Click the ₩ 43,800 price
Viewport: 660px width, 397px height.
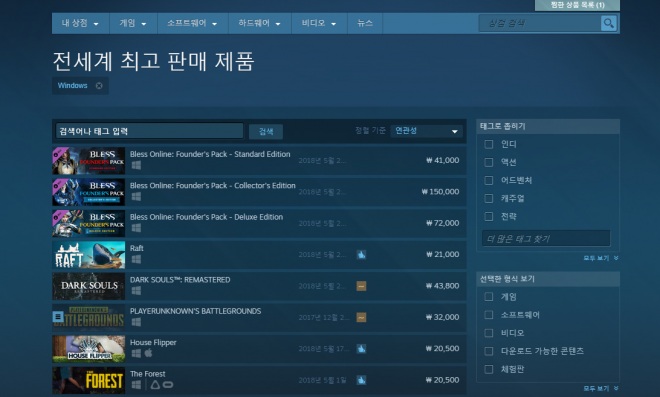point(442,286)
